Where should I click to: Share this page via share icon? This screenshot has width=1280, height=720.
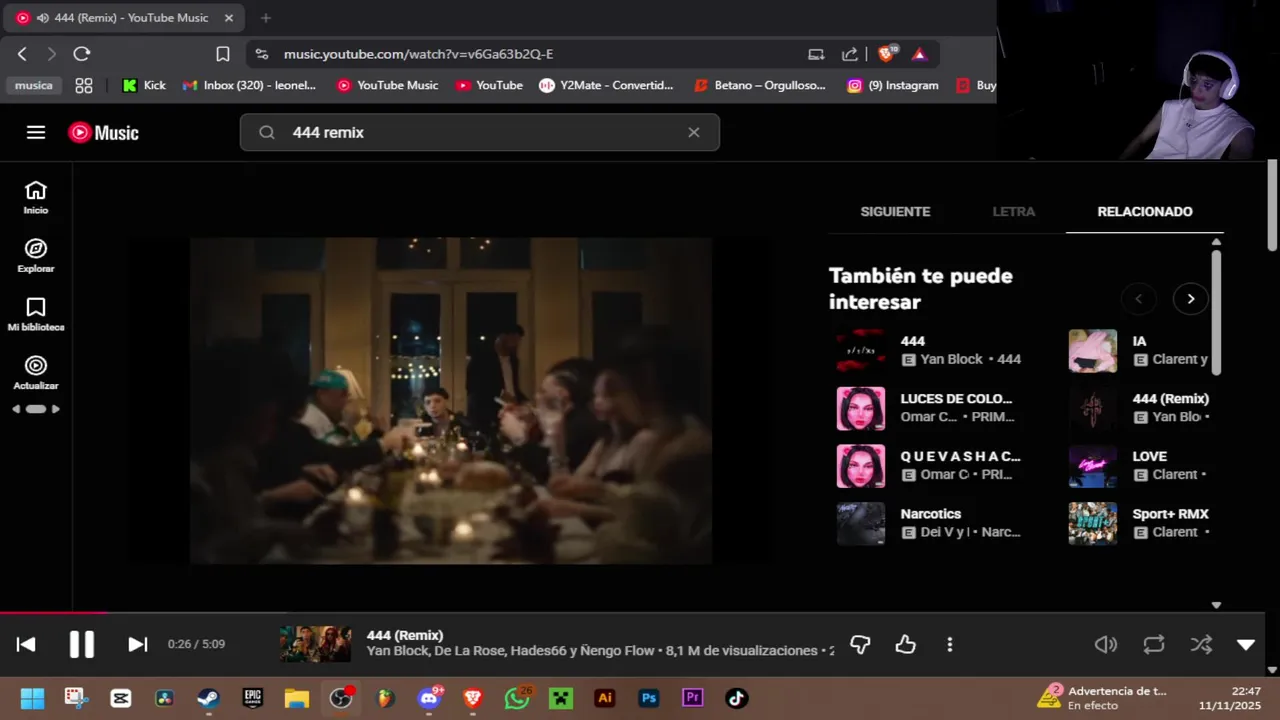coord(850,54)
